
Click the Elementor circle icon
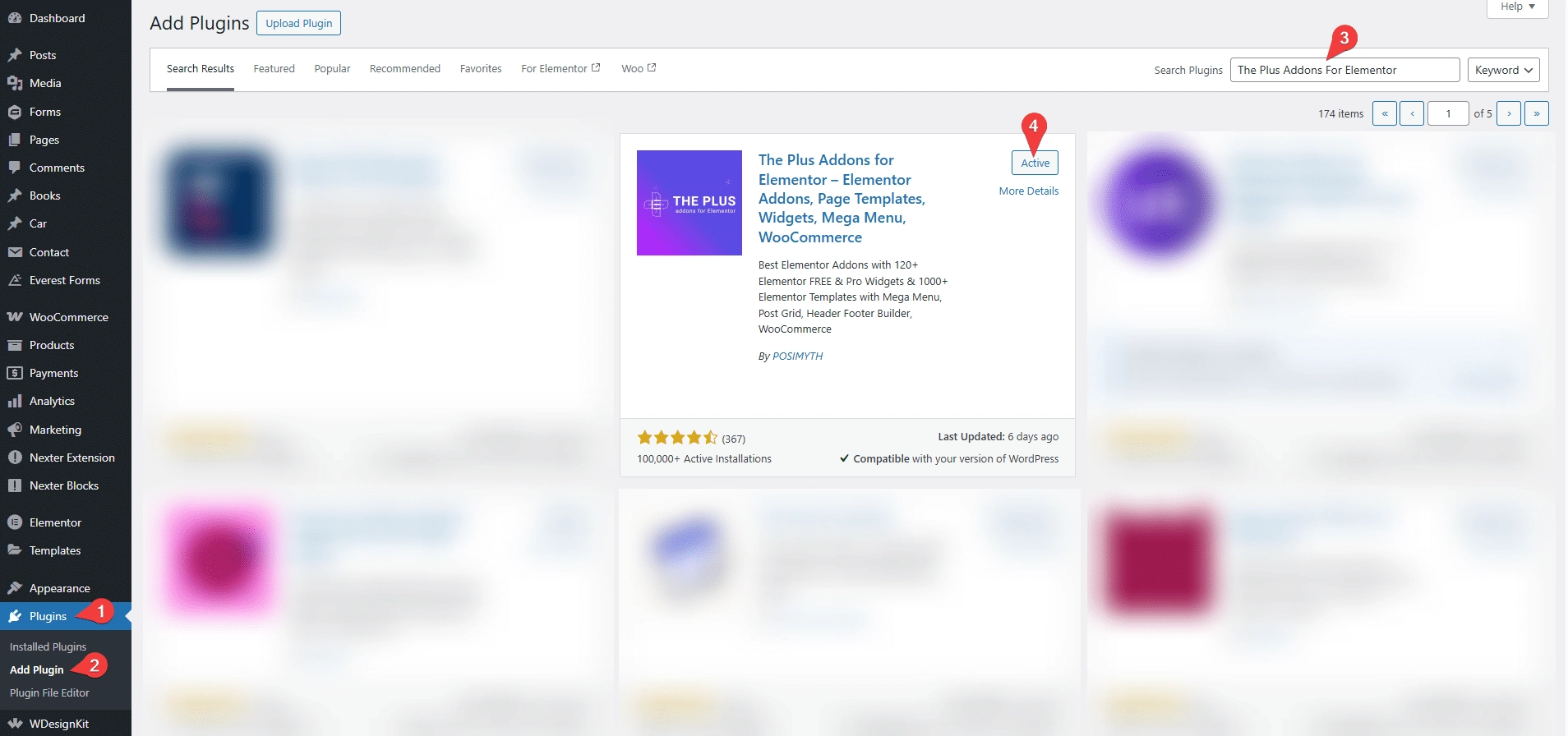click(15, 522)
